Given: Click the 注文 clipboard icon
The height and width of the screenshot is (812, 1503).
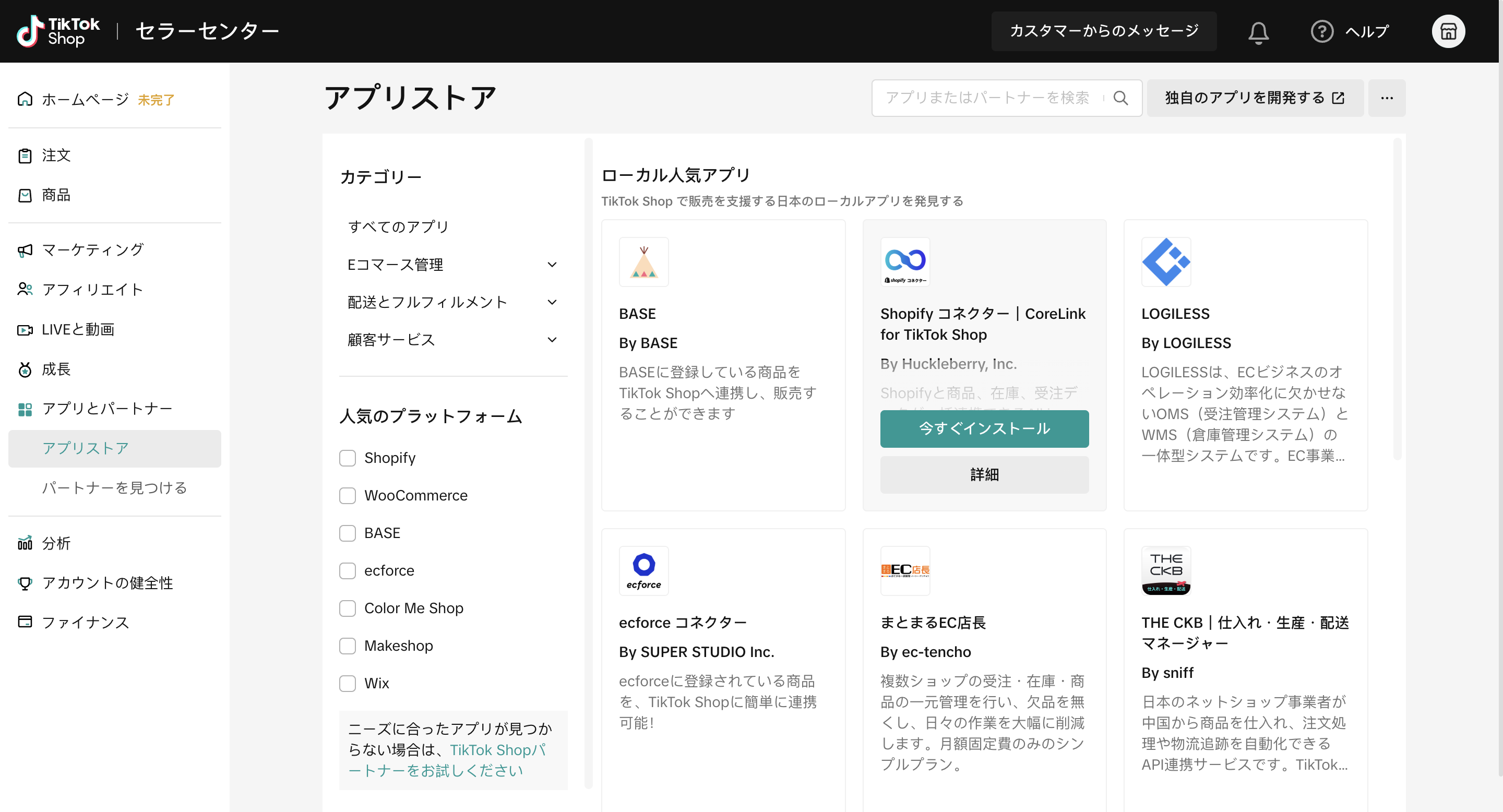Looking at the screenshot, I should (25, 156).
